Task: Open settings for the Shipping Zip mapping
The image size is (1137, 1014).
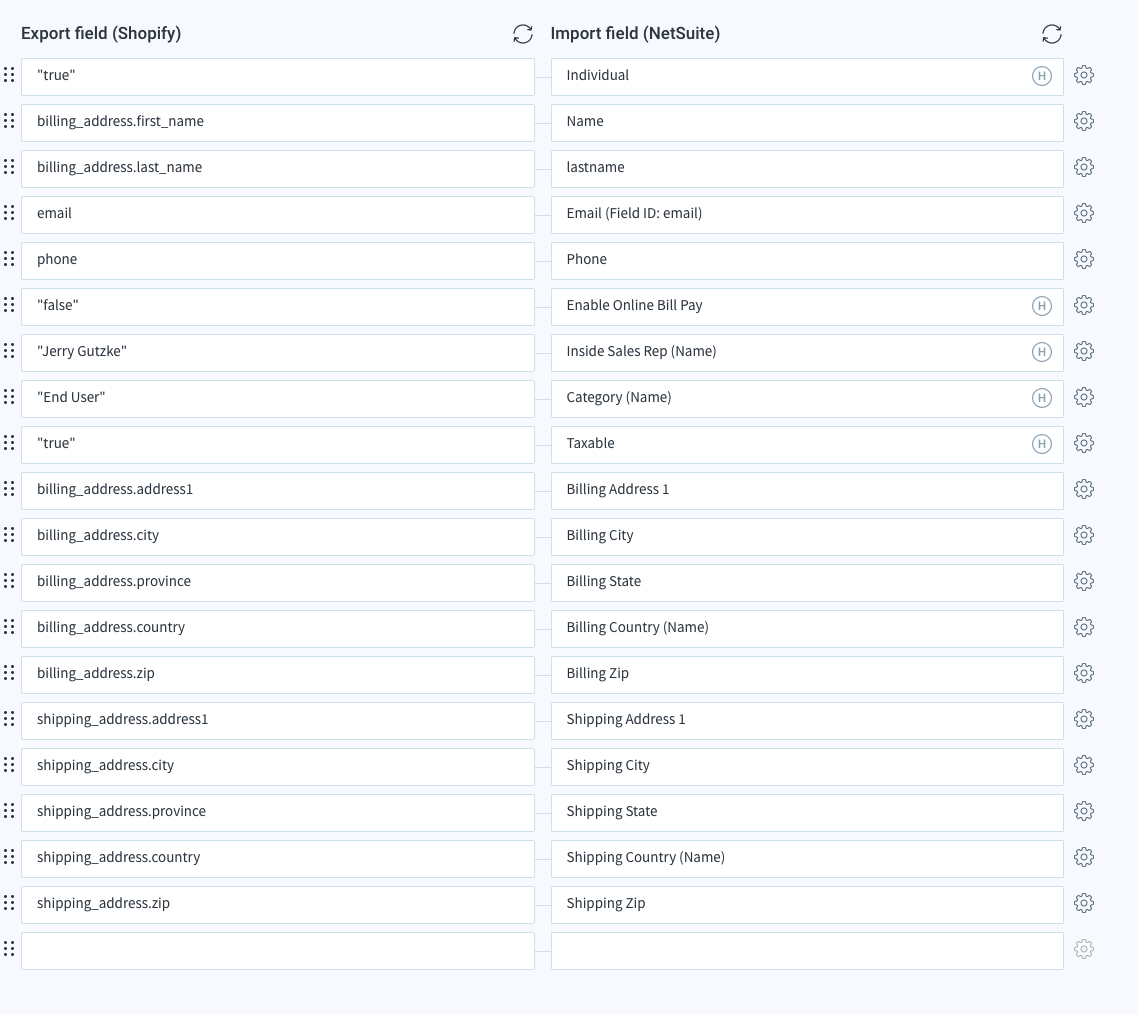Action: [x=1084, y=903]
